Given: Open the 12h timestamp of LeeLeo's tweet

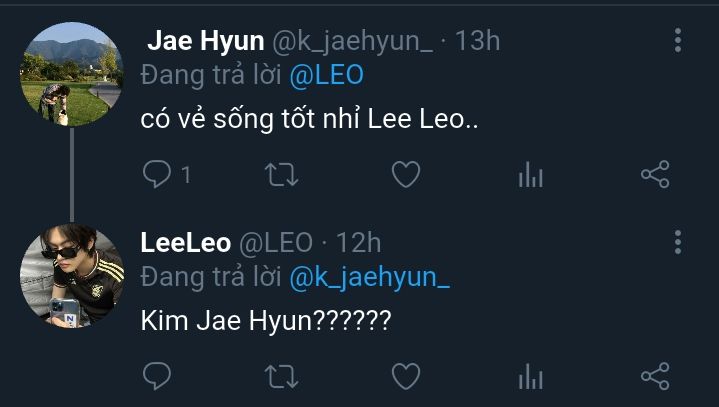Looking at the screenshot, I should tap(358, 242).
